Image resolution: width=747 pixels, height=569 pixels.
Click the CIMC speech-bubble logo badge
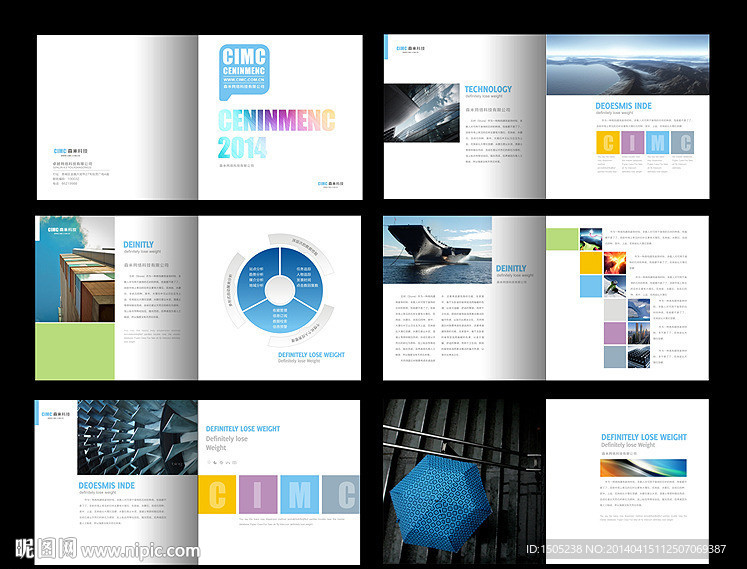(244, 72)
